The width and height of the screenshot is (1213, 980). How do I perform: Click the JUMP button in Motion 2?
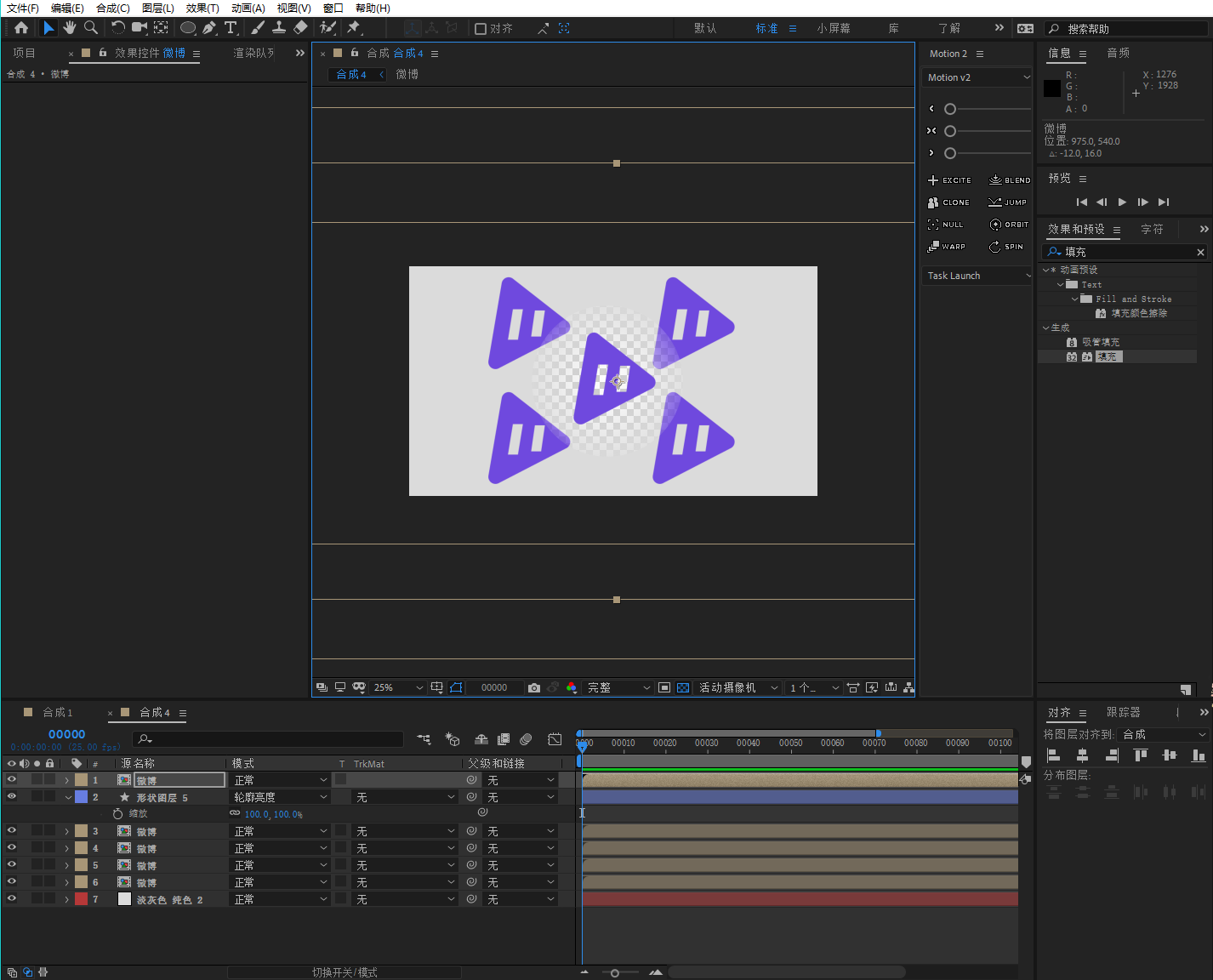(1007, 202)
